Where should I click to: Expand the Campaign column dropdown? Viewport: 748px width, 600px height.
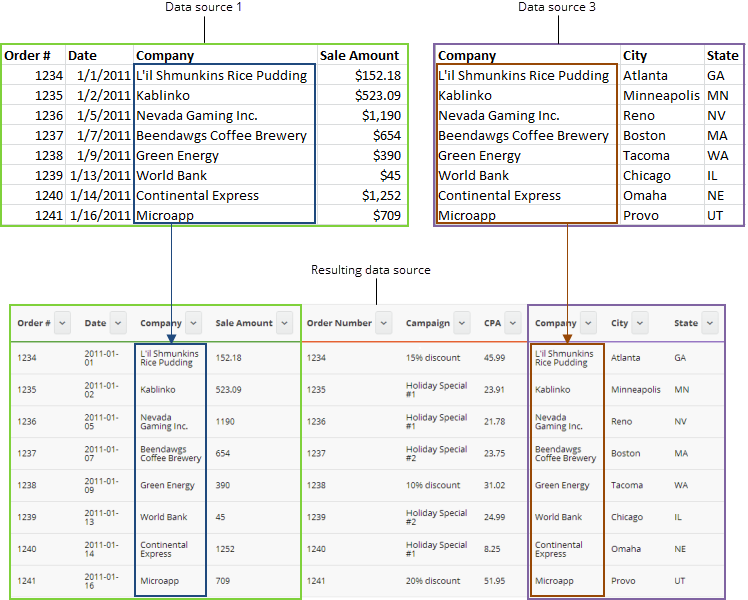click(x=462, y=323)
